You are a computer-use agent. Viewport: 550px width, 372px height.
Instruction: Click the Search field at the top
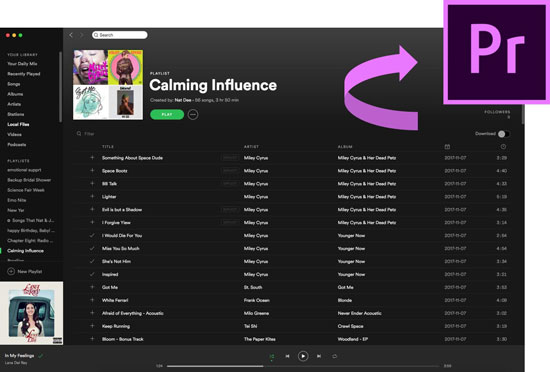pos(120,35)
